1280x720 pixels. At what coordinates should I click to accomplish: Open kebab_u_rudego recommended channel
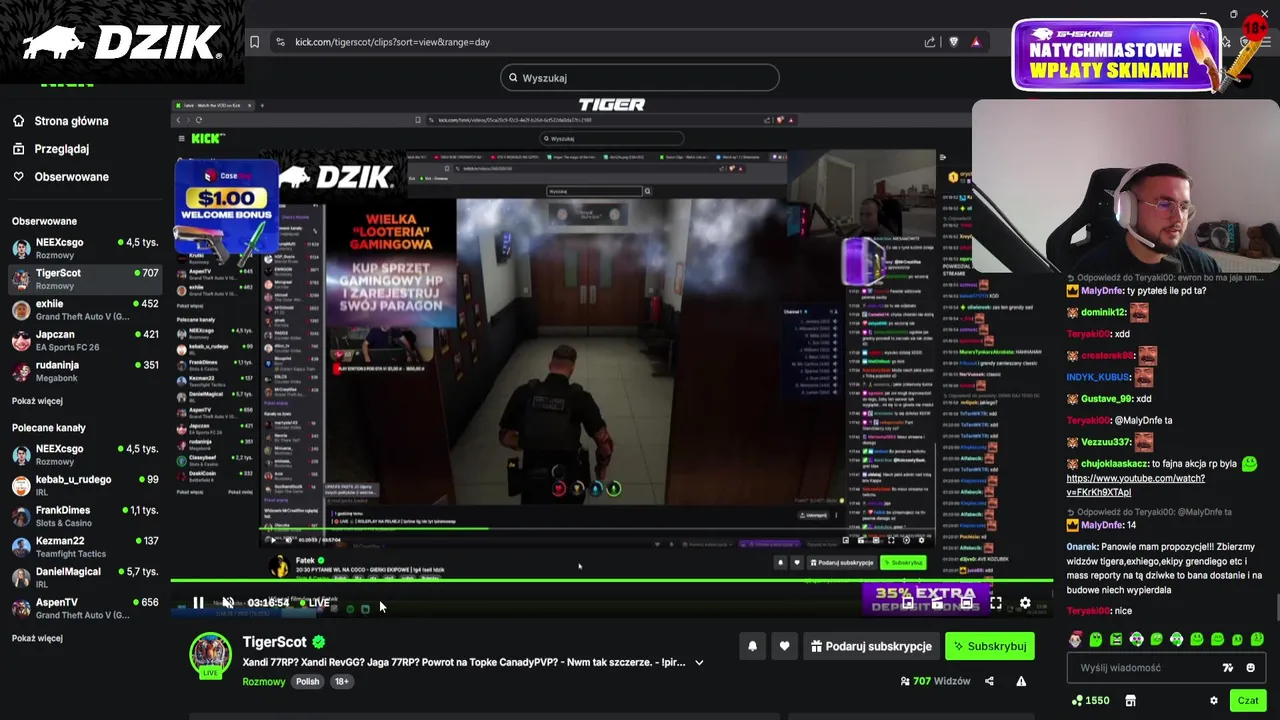(x=85, y=486)
